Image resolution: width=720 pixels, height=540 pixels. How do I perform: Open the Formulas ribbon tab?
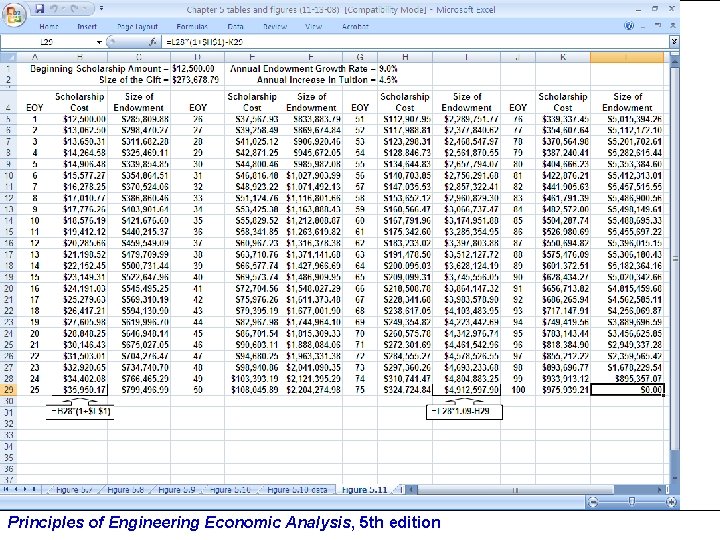coord(192,27)
